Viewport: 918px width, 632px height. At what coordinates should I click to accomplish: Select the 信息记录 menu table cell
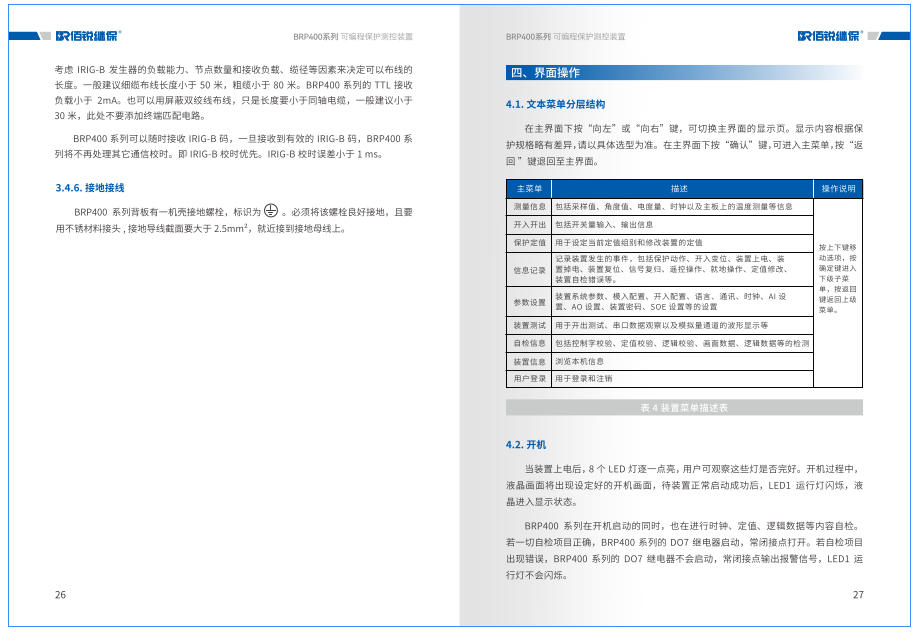tap(529, 270)
